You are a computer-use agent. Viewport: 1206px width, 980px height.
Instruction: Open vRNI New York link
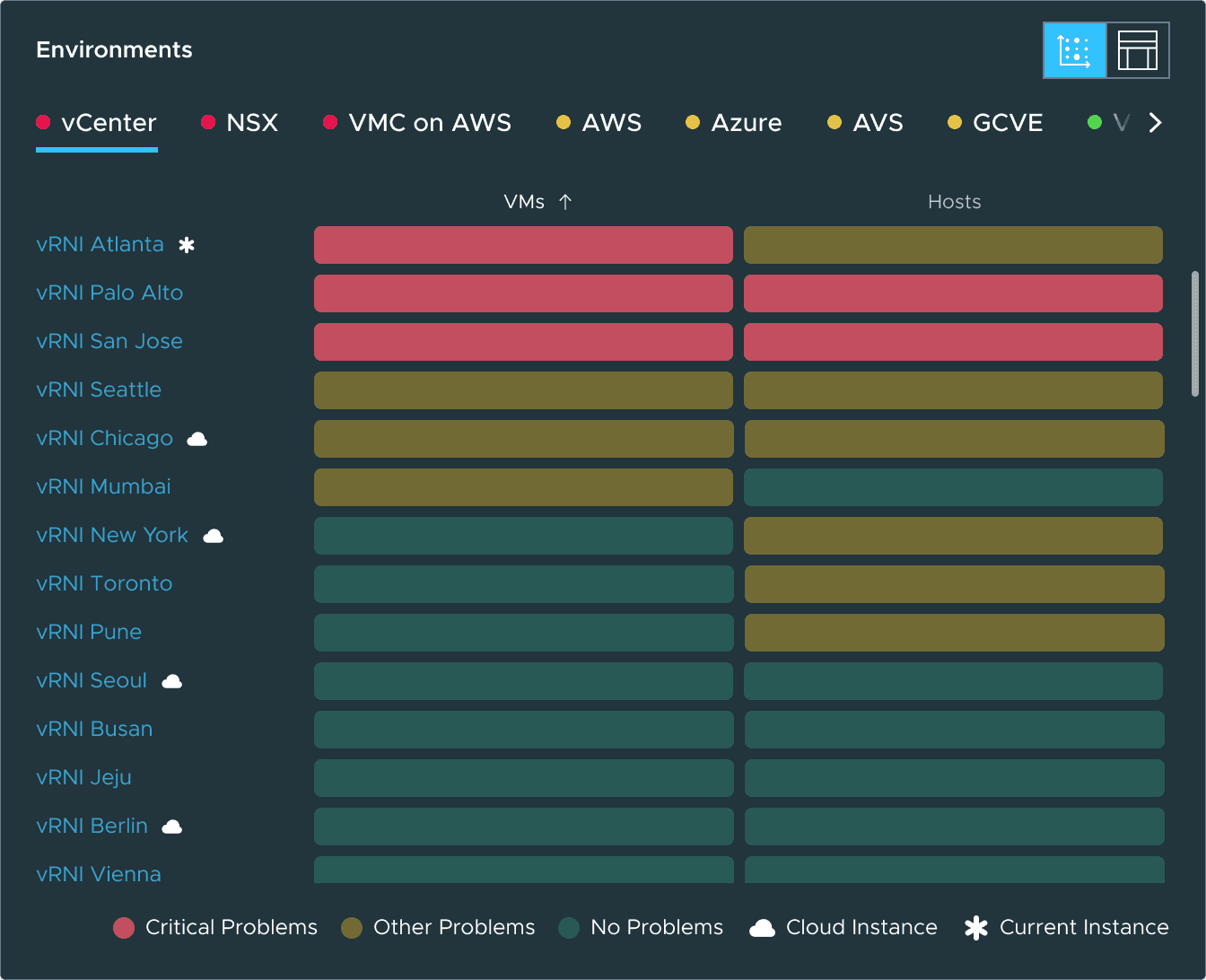pos(112,535)
